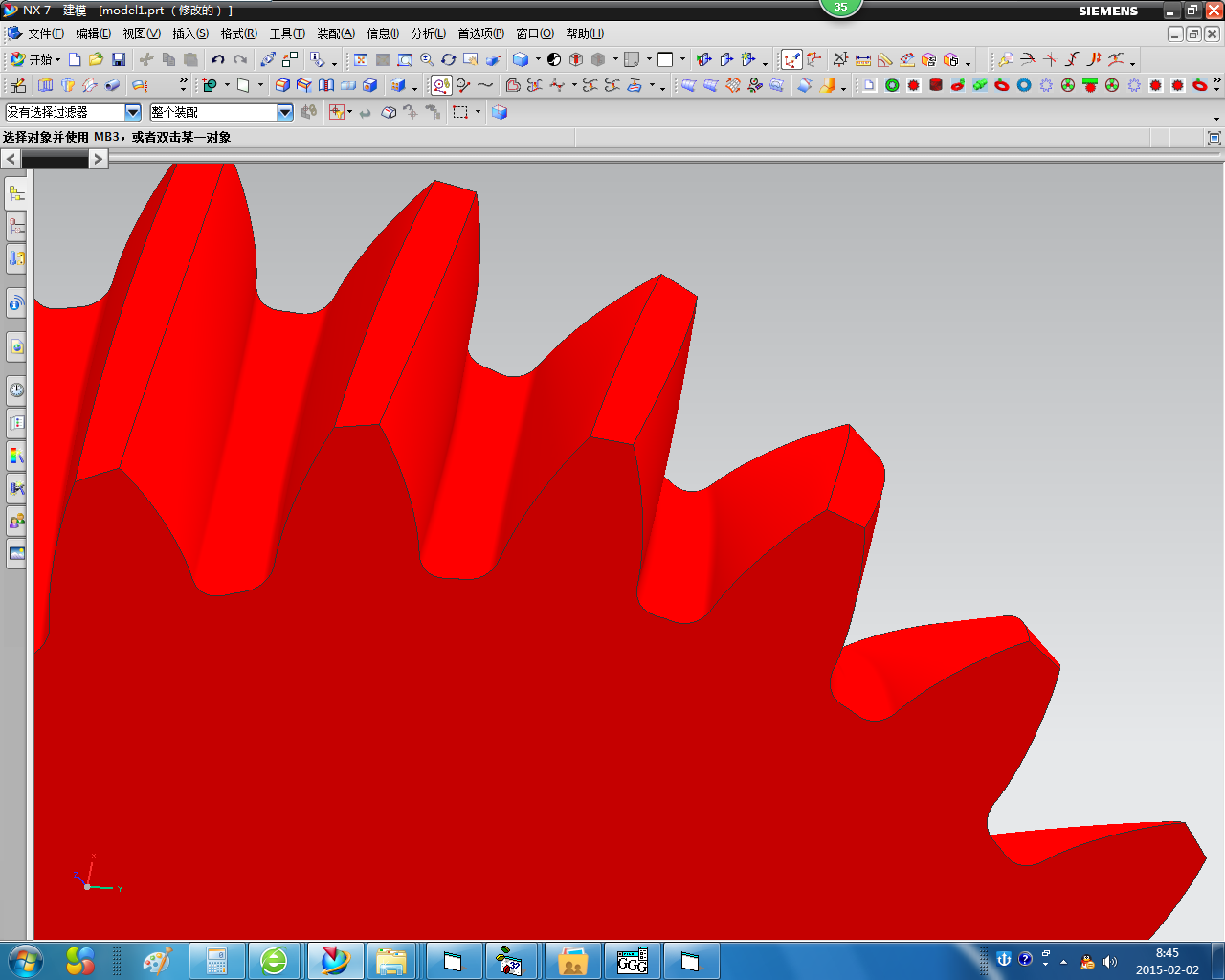The height and width of the screenshot is (980, 1225).
Task: Toggle the black-white face analysis icon
Action: pos(554,59)
